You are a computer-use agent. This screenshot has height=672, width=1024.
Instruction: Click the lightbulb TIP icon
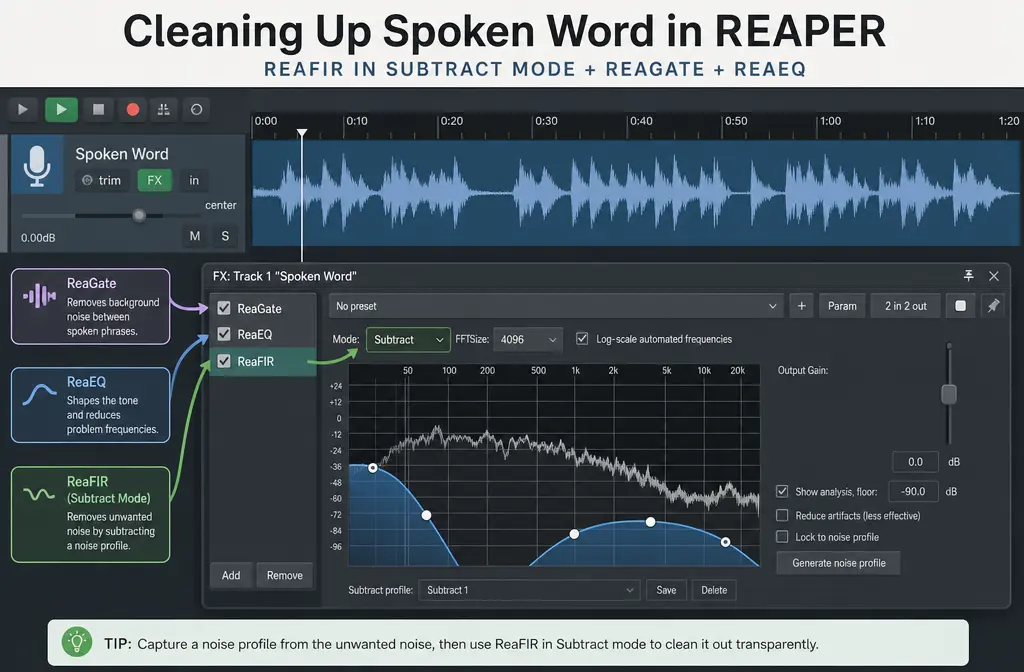[77, 643]
